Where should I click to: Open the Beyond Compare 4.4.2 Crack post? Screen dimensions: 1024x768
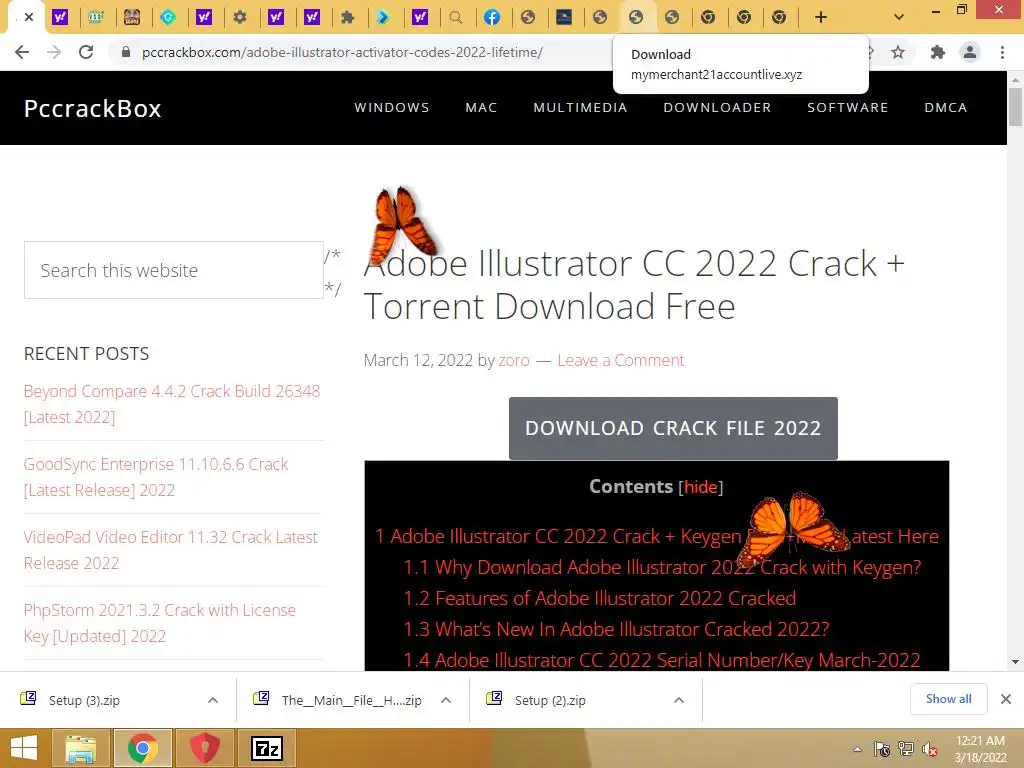point(172,404)
